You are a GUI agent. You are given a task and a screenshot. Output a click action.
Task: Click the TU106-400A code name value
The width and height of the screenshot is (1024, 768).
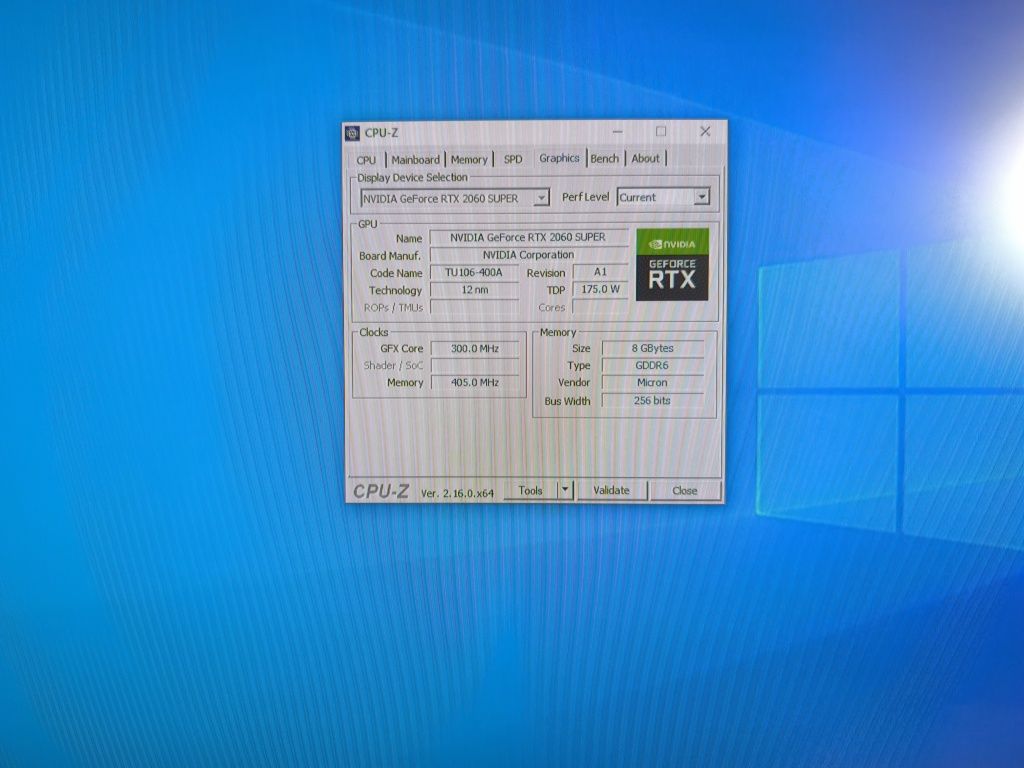point(474,272)
